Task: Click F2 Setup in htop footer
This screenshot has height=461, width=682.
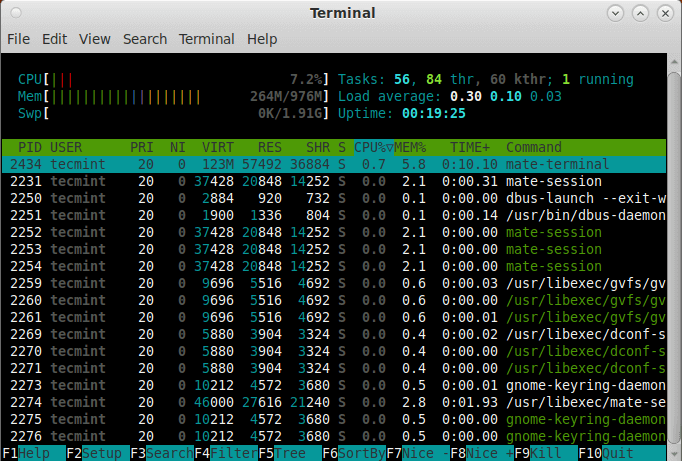Action: (98, 453)
